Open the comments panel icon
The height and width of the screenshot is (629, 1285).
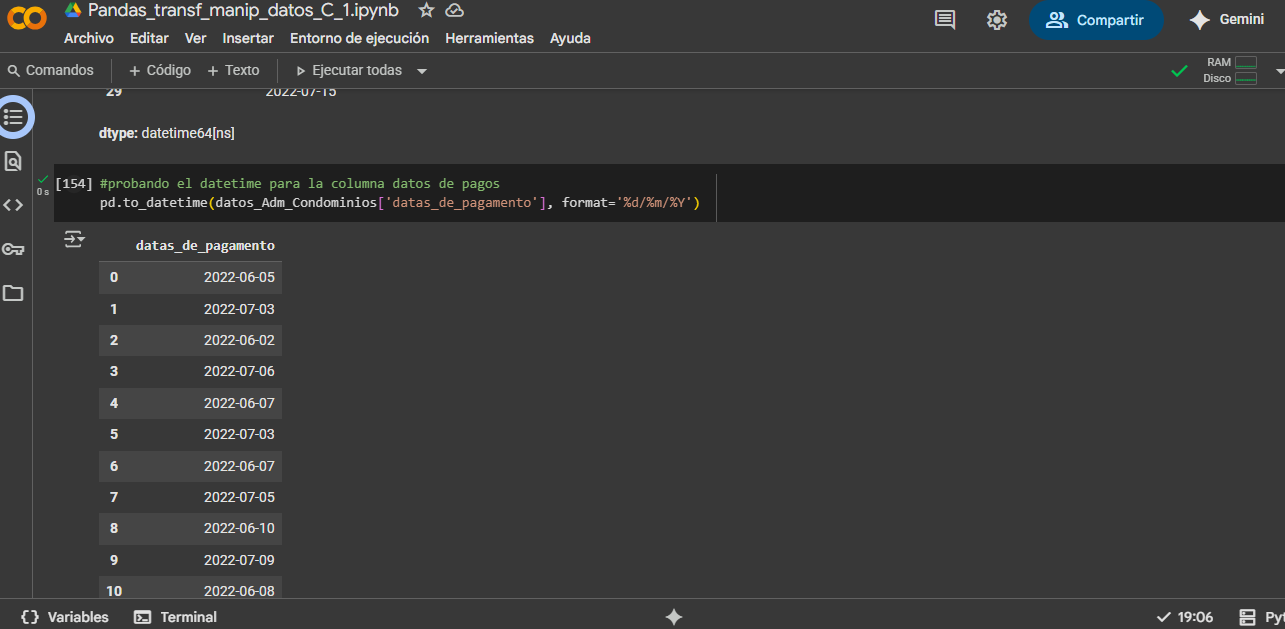[x=945, y=20]
